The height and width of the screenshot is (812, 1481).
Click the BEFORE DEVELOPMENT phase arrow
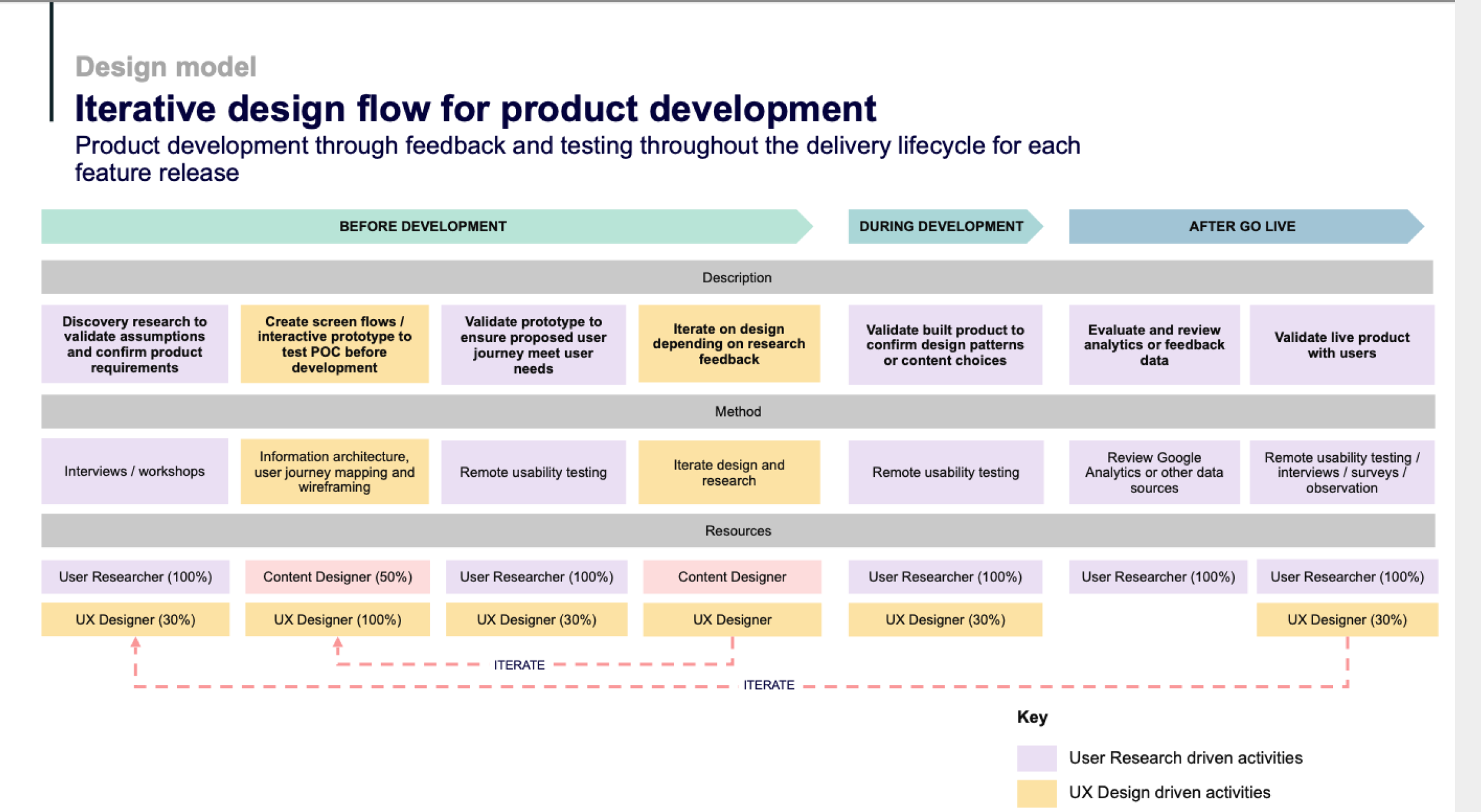pyautogui.click(x=427, y=226)
